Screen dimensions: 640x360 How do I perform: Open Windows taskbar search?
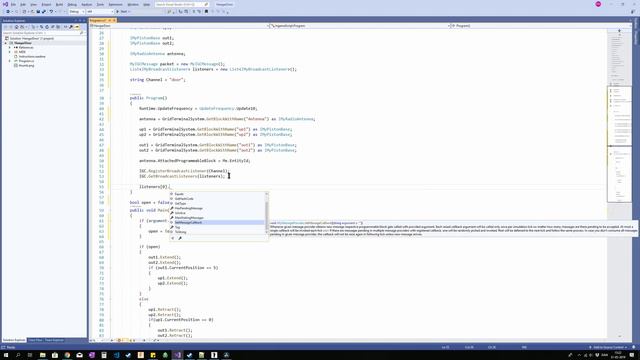pyautogui.click(x=18, y=355)
